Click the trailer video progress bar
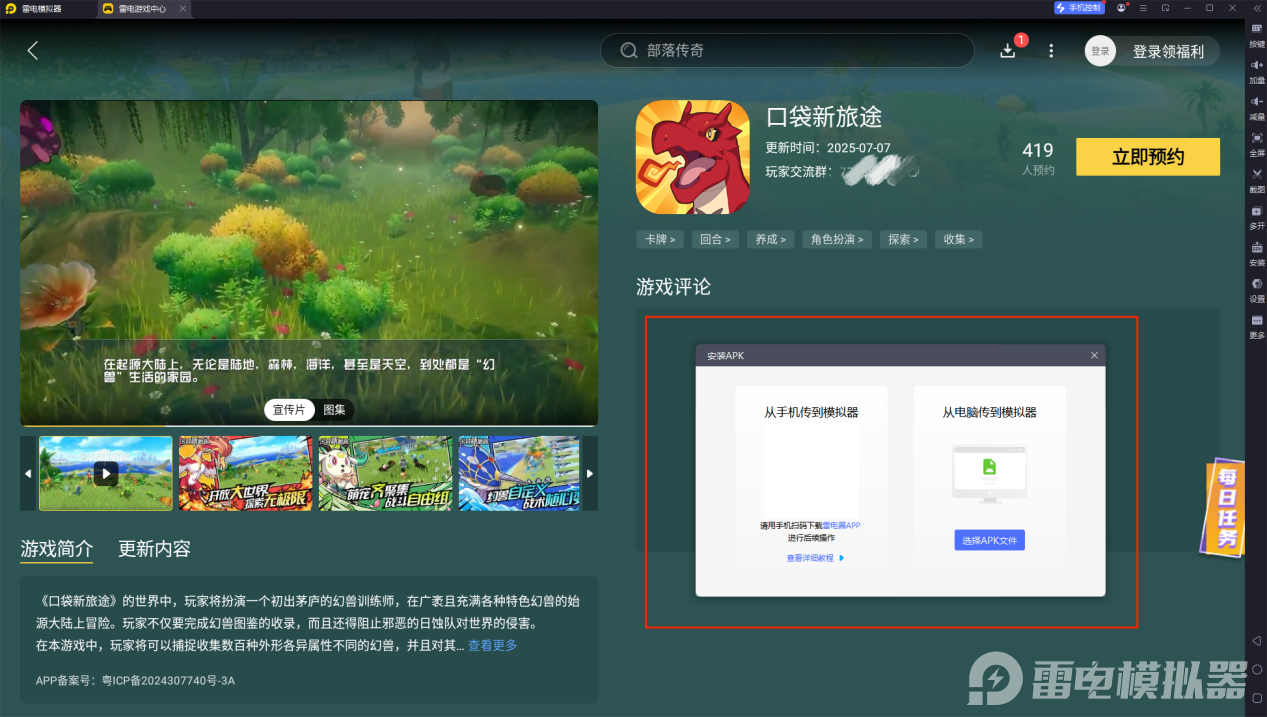Viewport: 1267px width, 717px height. 309,425
